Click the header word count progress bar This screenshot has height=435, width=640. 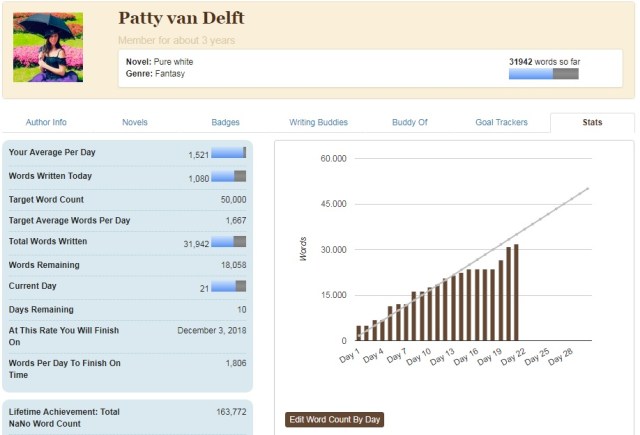(x=543, y=74)
